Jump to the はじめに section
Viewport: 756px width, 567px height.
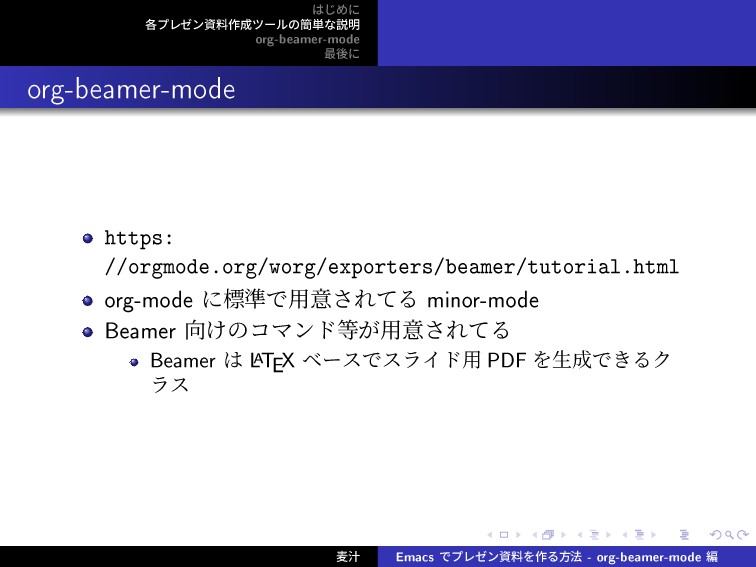[x=336, y=9]
